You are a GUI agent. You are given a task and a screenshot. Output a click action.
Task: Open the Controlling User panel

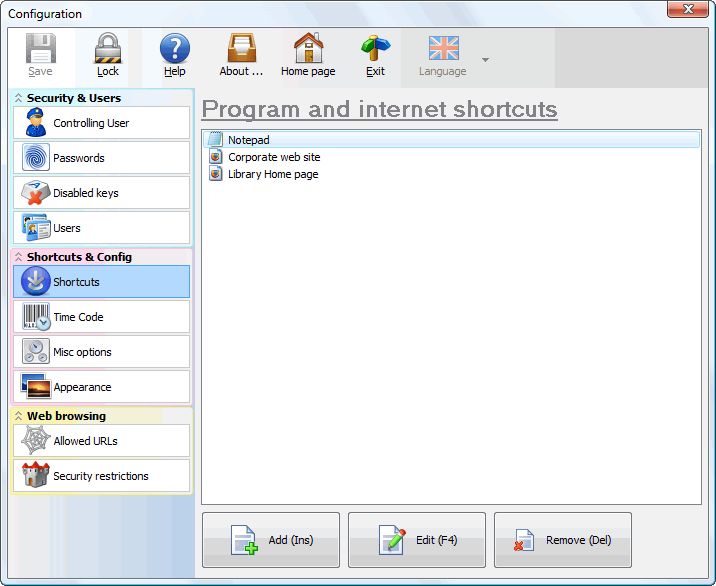click(101, 122)
